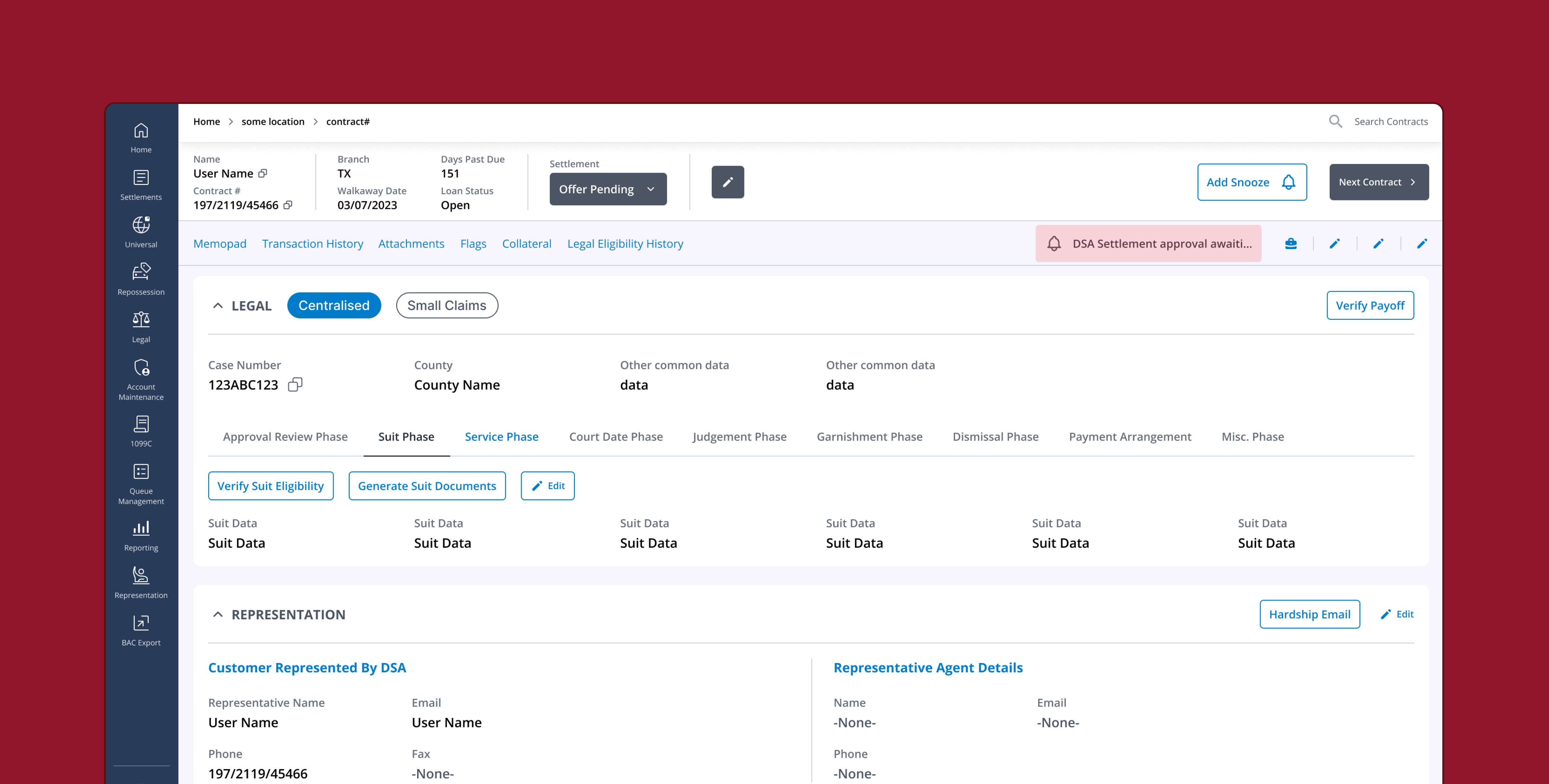
Task: Collapse the REPRESENTATION section
Action: [218, 614]
